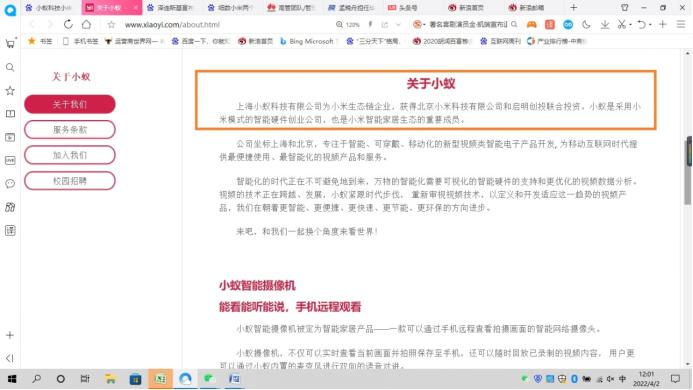Open the 百度一下 bookmark
This screenshot has width=693, height=390.
201,41
